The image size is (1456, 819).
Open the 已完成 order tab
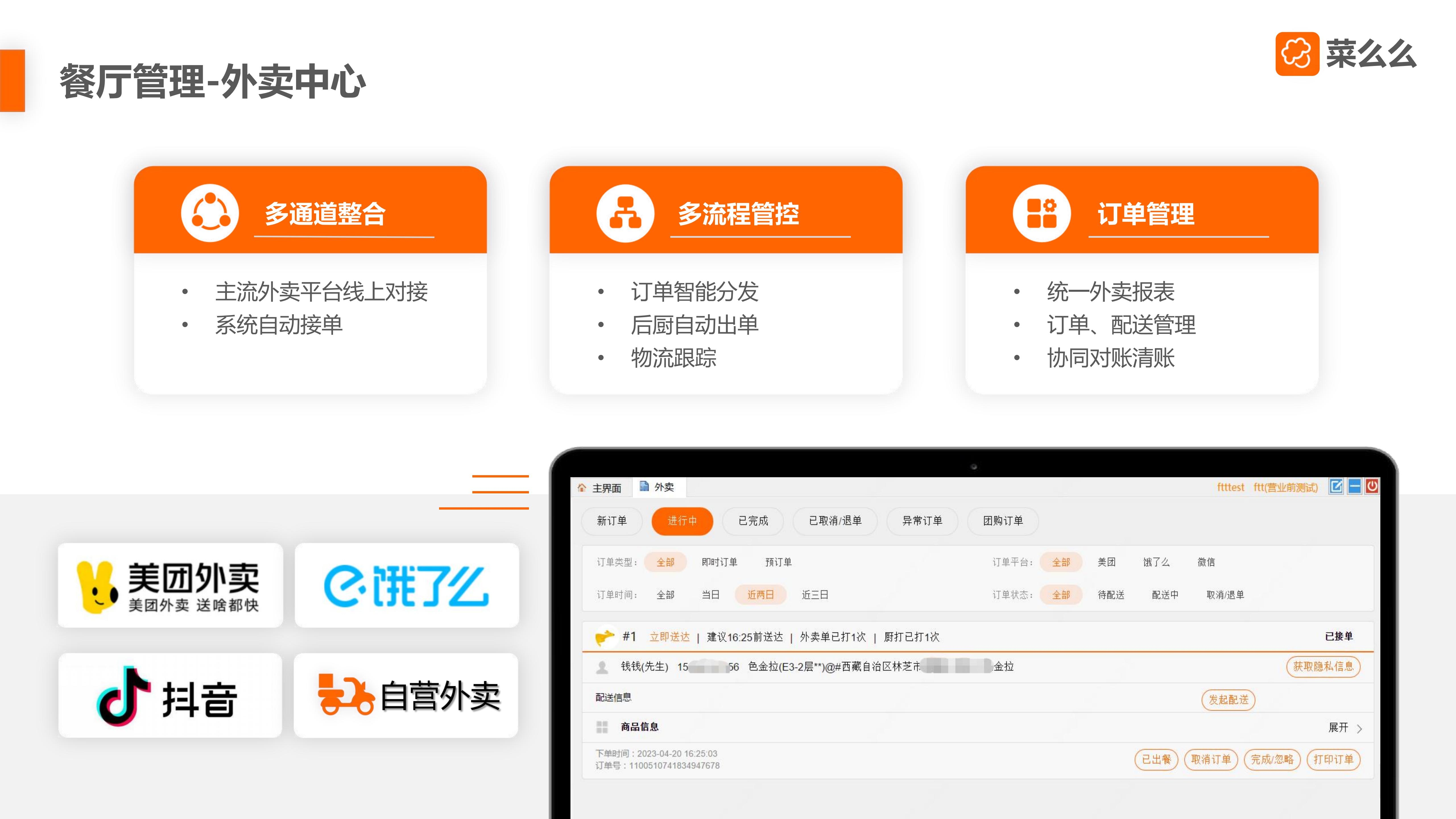coord(753,521)
